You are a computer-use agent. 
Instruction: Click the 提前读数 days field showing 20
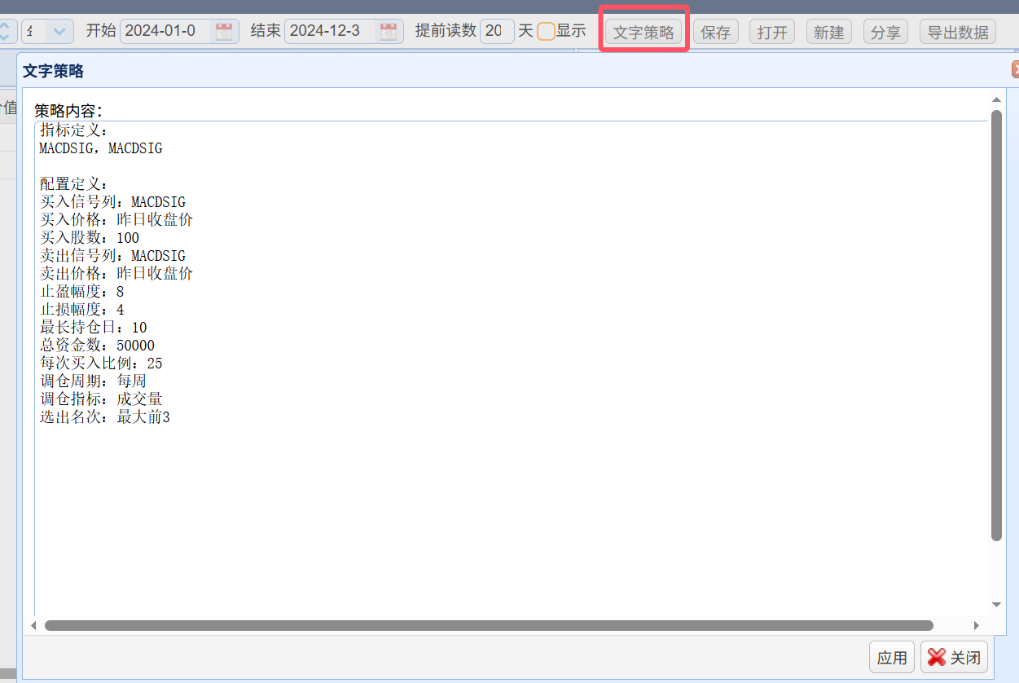497,31
